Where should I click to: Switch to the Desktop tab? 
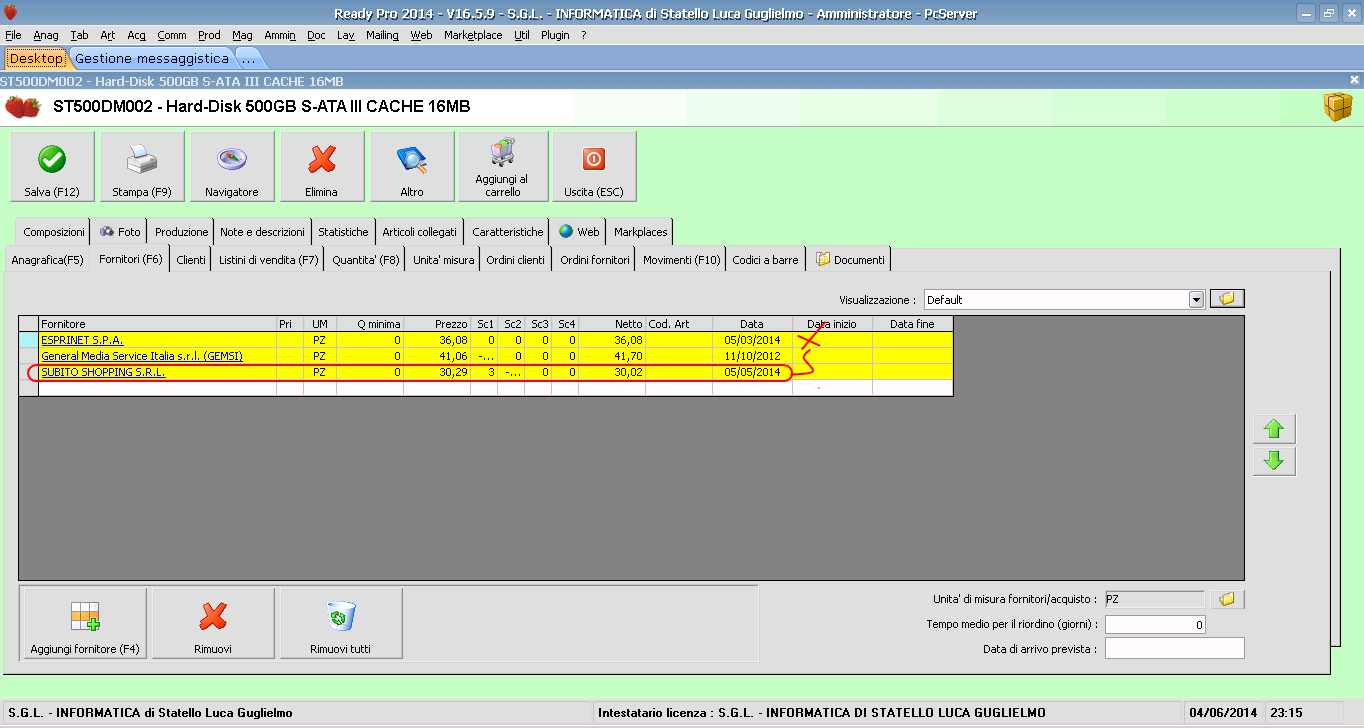point(36,59)
